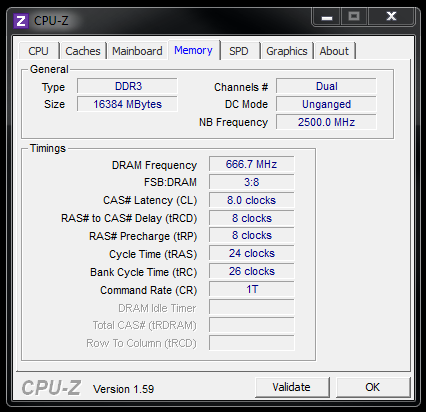The image size is (426, 412).
Task: Click the 8.0 clocks CAS Latency value
Action: pyautogui.click(x=252, y=200)
